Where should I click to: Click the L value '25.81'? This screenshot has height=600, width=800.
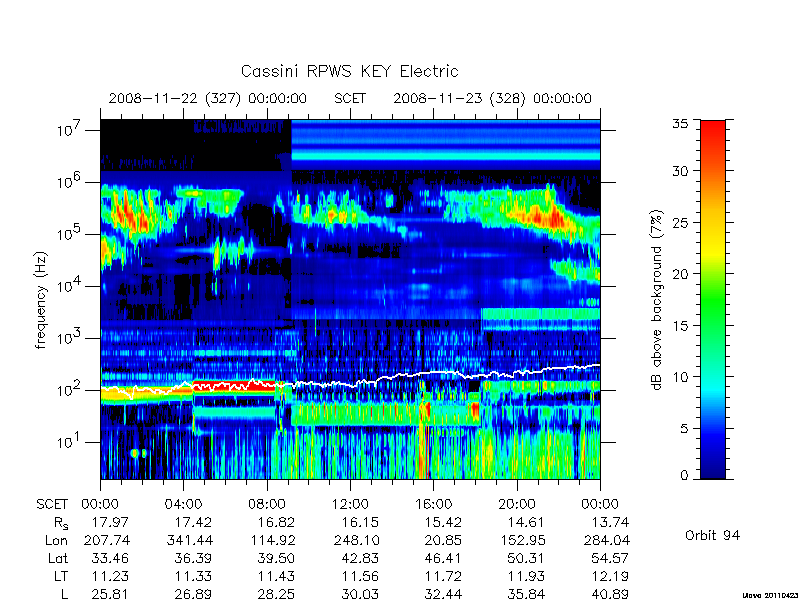pyautogui.click(x=110, y=594)
